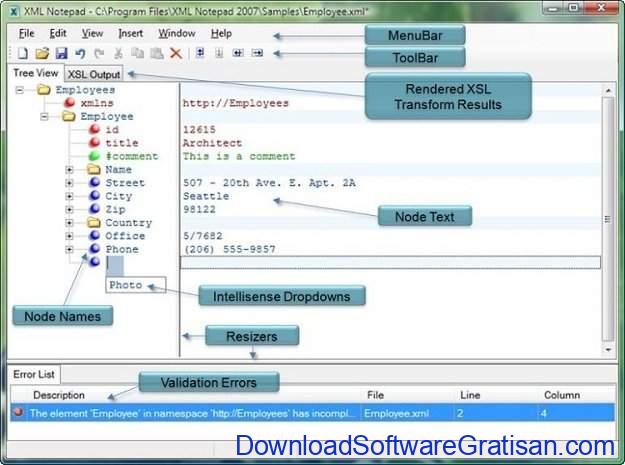Expand the Zip node
This screenshot has height=465, width=625.
pos(69,209)
